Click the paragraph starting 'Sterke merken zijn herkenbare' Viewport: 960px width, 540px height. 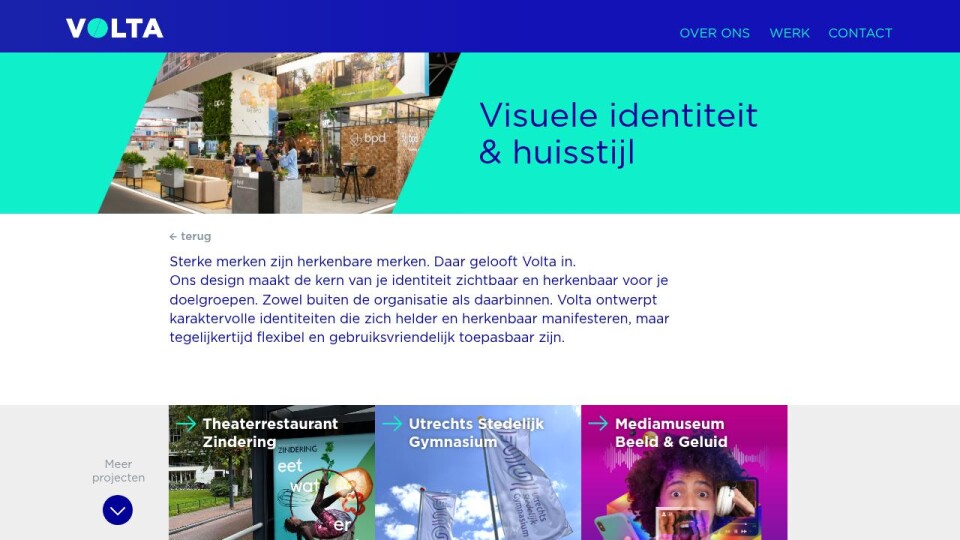click(419, 299)
